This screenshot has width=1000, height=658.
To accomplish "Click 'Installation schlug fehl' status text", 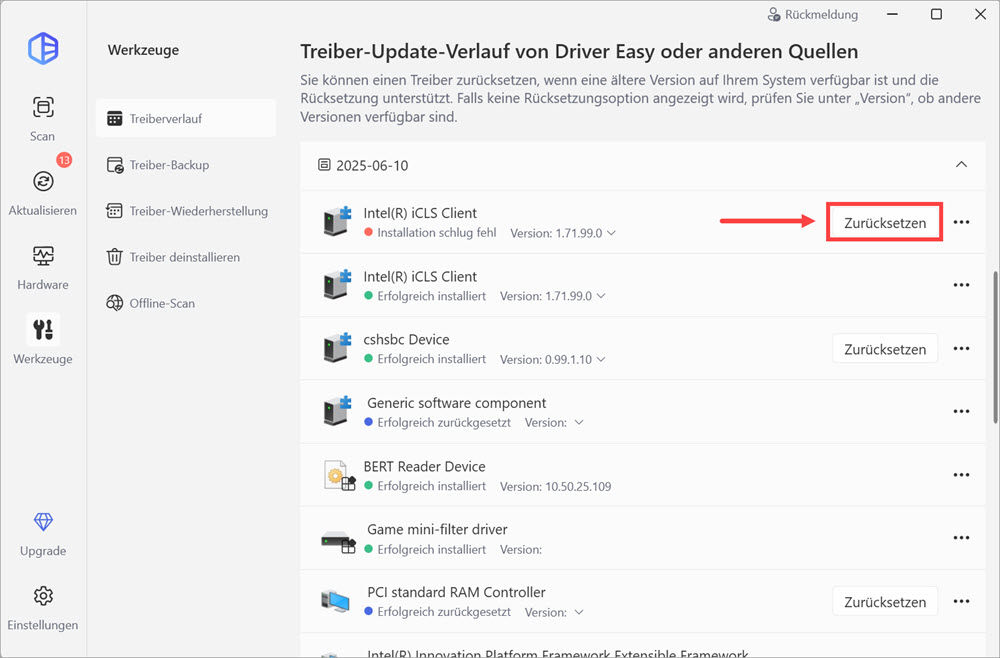I will point(437,233).
